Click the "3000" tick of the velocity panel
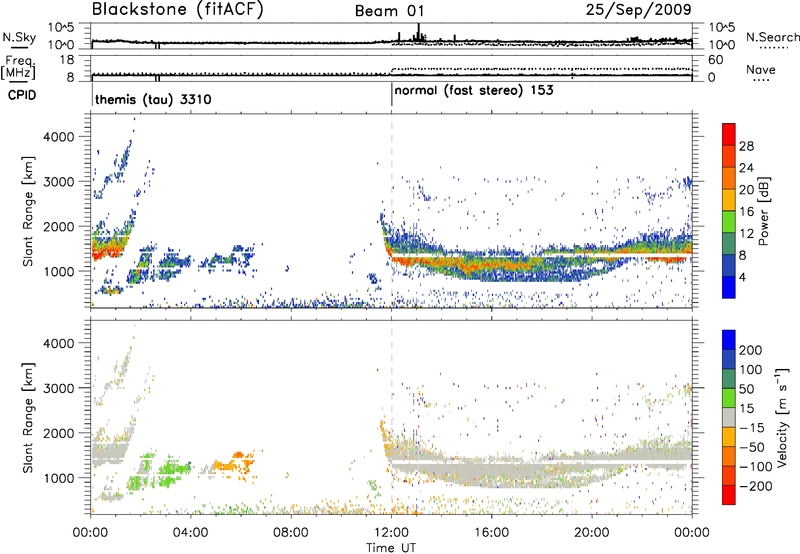The width and height of the screenshot is (800, 554). (x=59, y=388)
